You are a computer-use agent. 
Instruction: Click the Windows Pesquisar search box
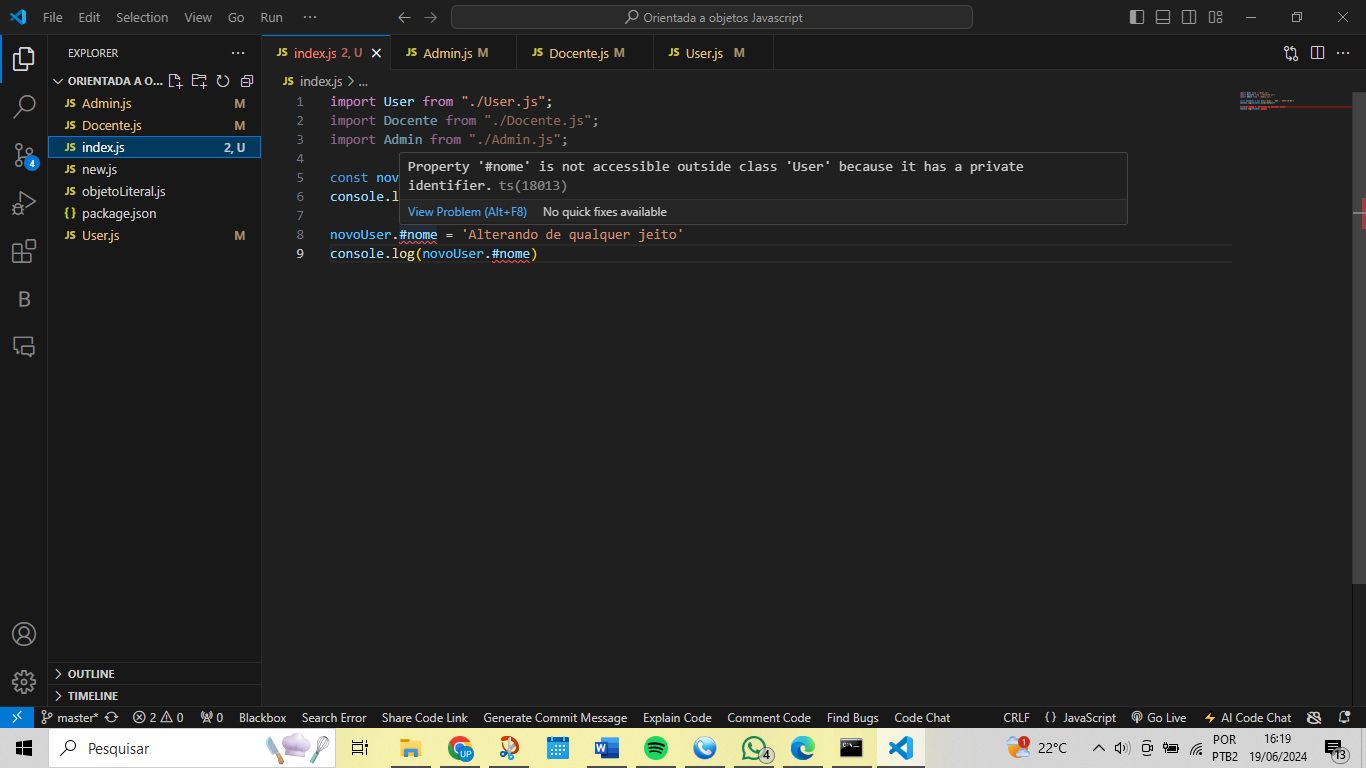point(193,748)
